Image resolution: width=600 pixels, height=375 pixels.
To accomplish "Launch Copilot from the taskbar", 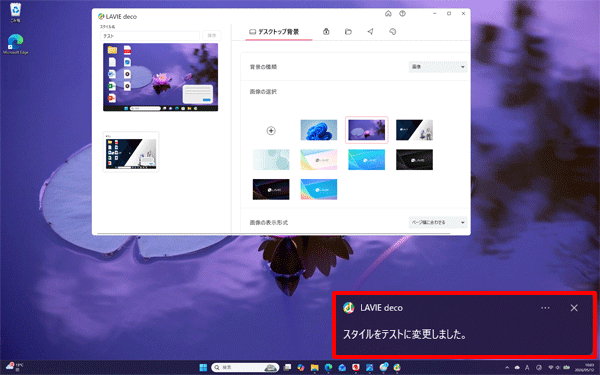I will [301, 367].
